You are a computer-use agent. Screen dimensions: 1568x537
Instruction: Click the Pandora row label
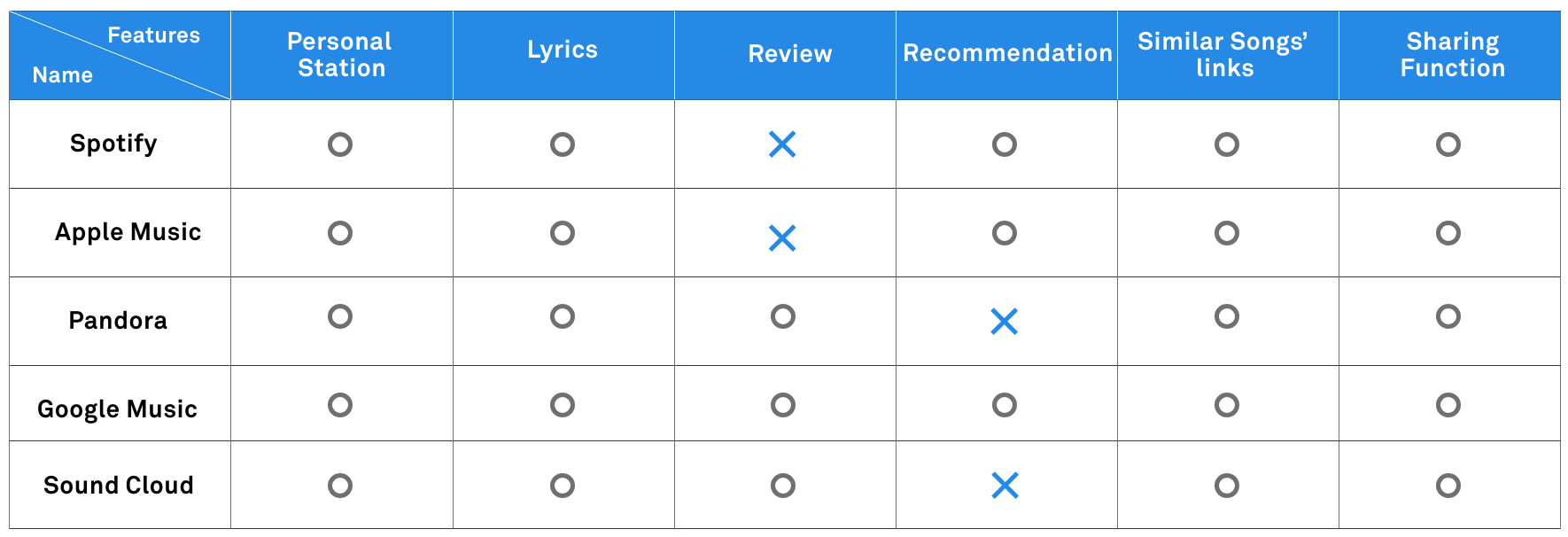click(118, 321)
